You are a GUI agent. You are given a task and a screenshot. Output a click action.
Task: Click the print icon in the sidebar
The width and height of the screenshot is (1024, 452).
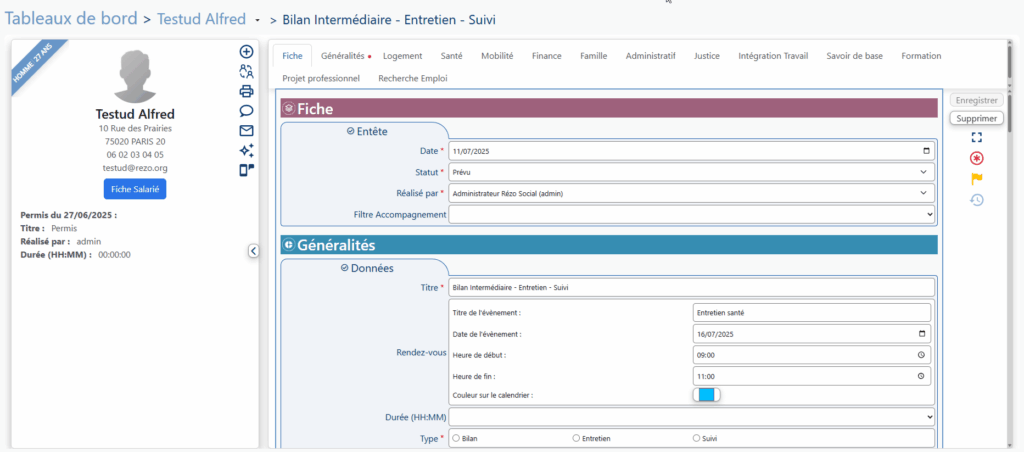click(x=247, y=91)
